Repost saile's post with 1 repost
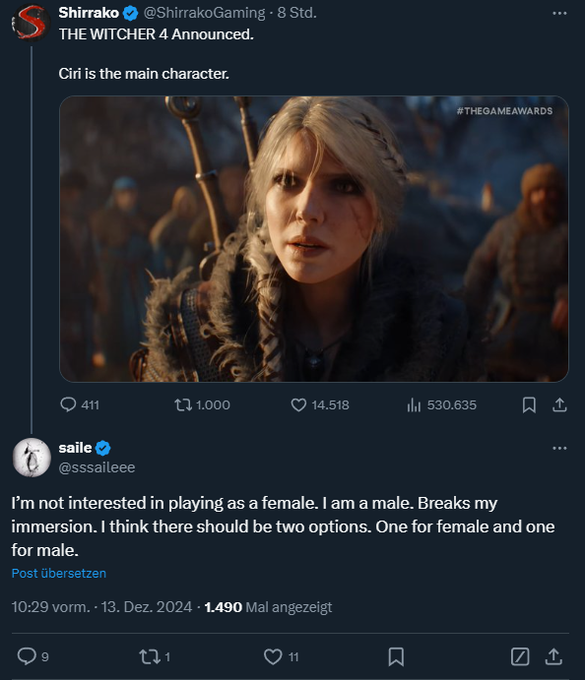Image resolution: width=585 pixels, height=680 pixels. pyautogui.click(x=154, y=656)
